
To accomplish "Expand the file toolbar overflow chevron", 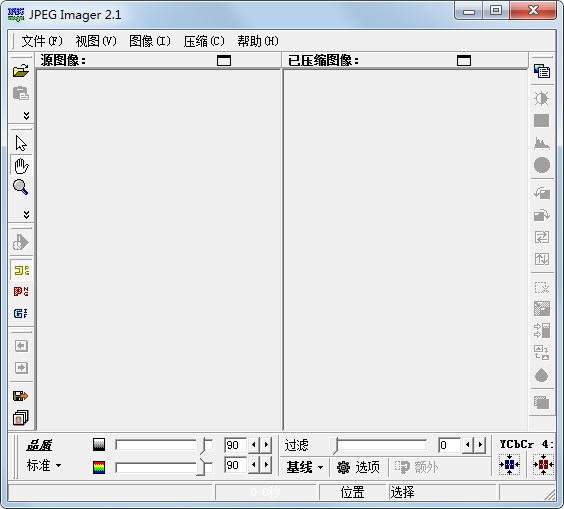I will [x=26, y=115].
